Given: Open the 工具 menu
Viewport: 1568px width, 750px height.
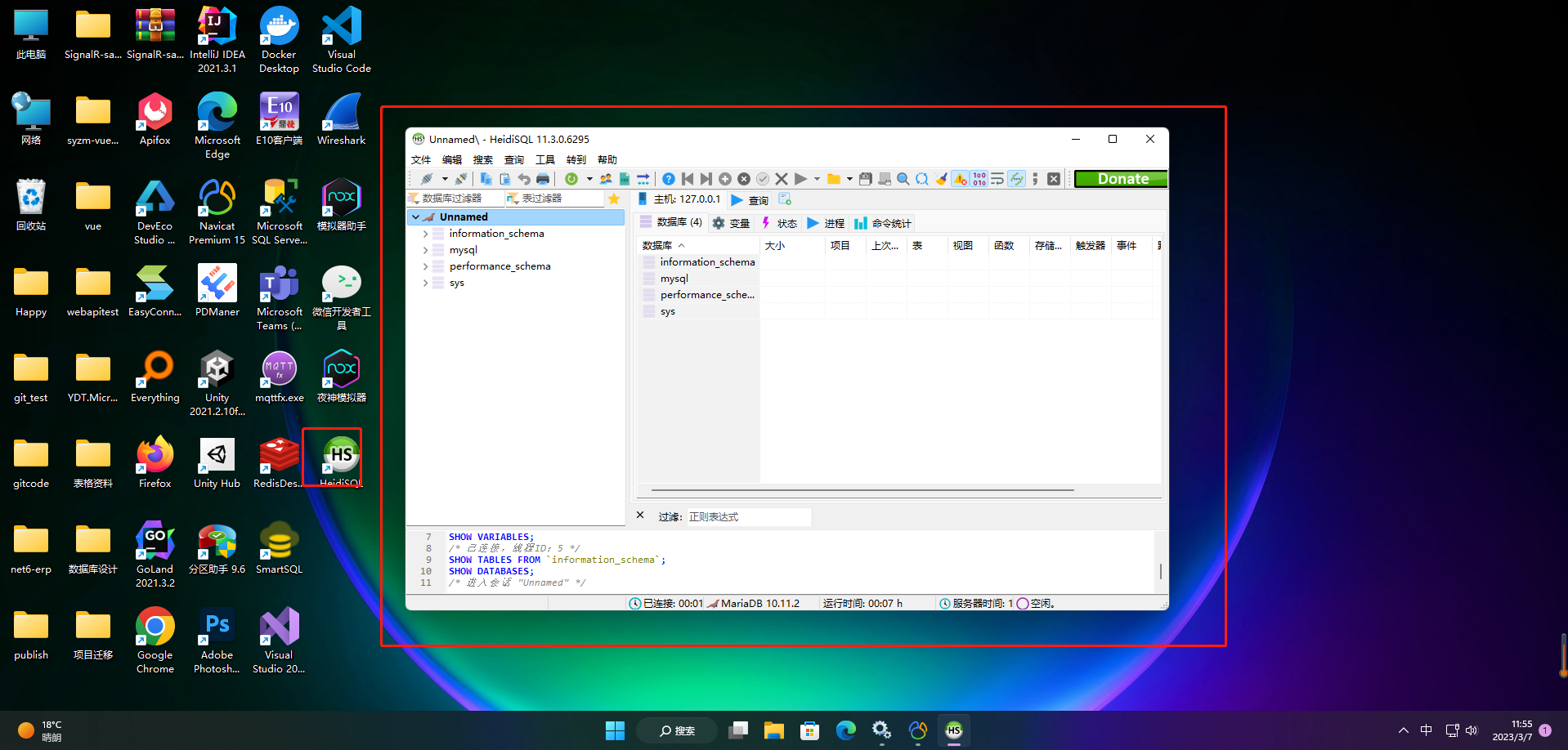Looking at the screenshot, I should [x=544, y=160].
